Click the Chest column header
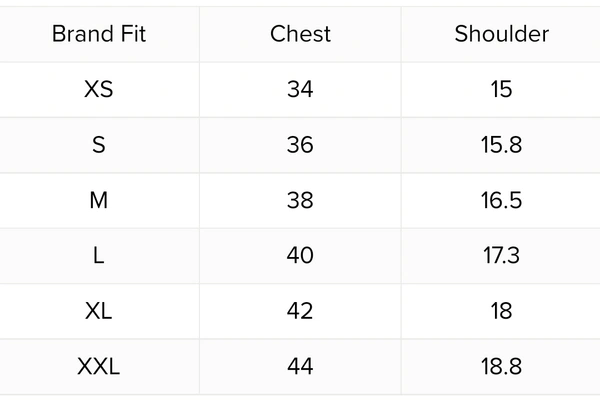Image resolution: width=600 pixels, height=418 pixels. point(300,34)
